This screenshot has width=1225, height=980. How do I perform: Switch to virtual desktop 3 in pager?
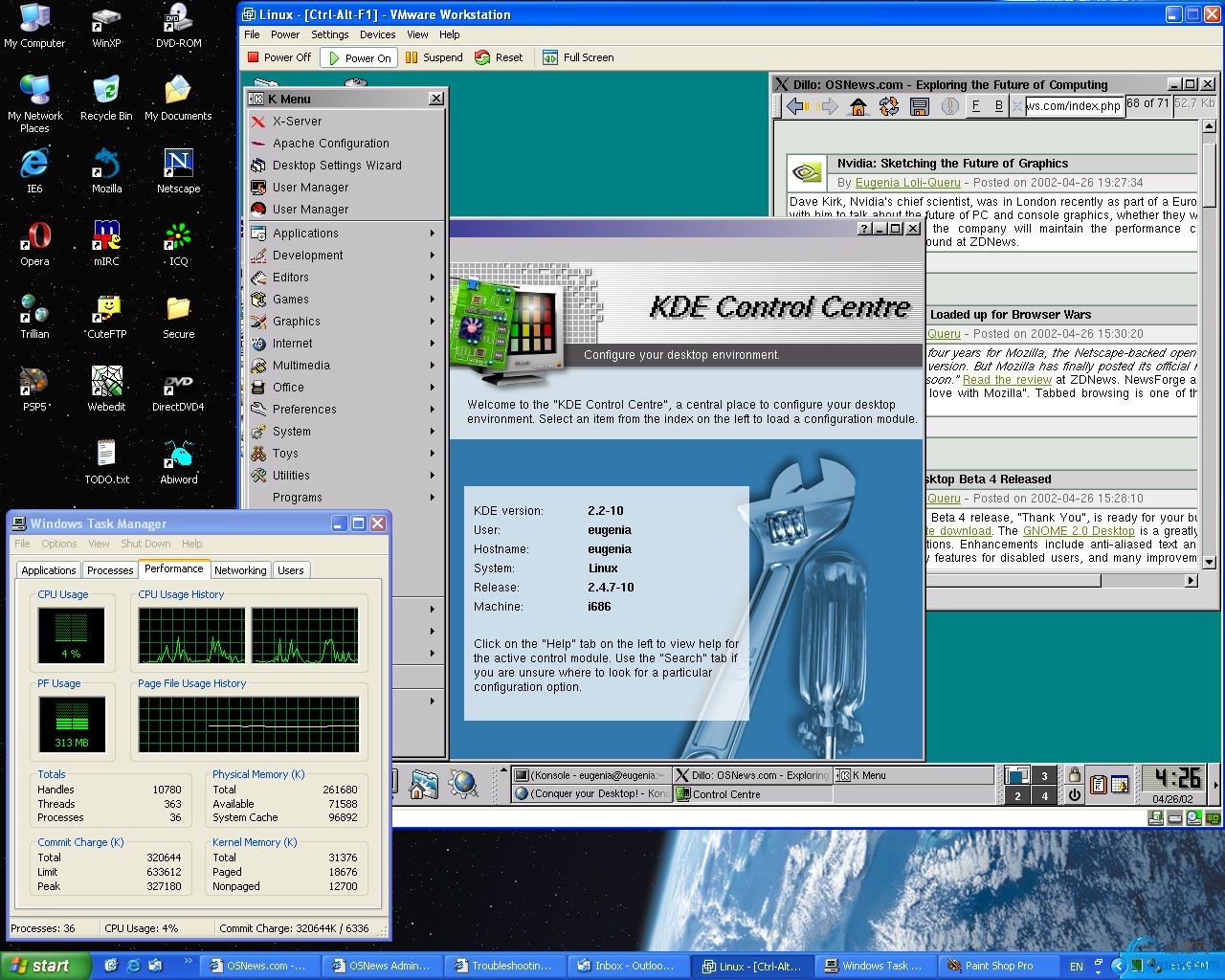(1044, 776)
